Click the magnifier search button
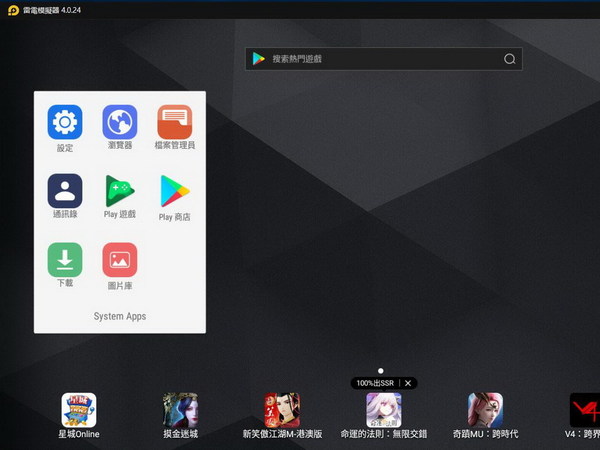Viewport: 600px width, 450px height. pos(510,59)
